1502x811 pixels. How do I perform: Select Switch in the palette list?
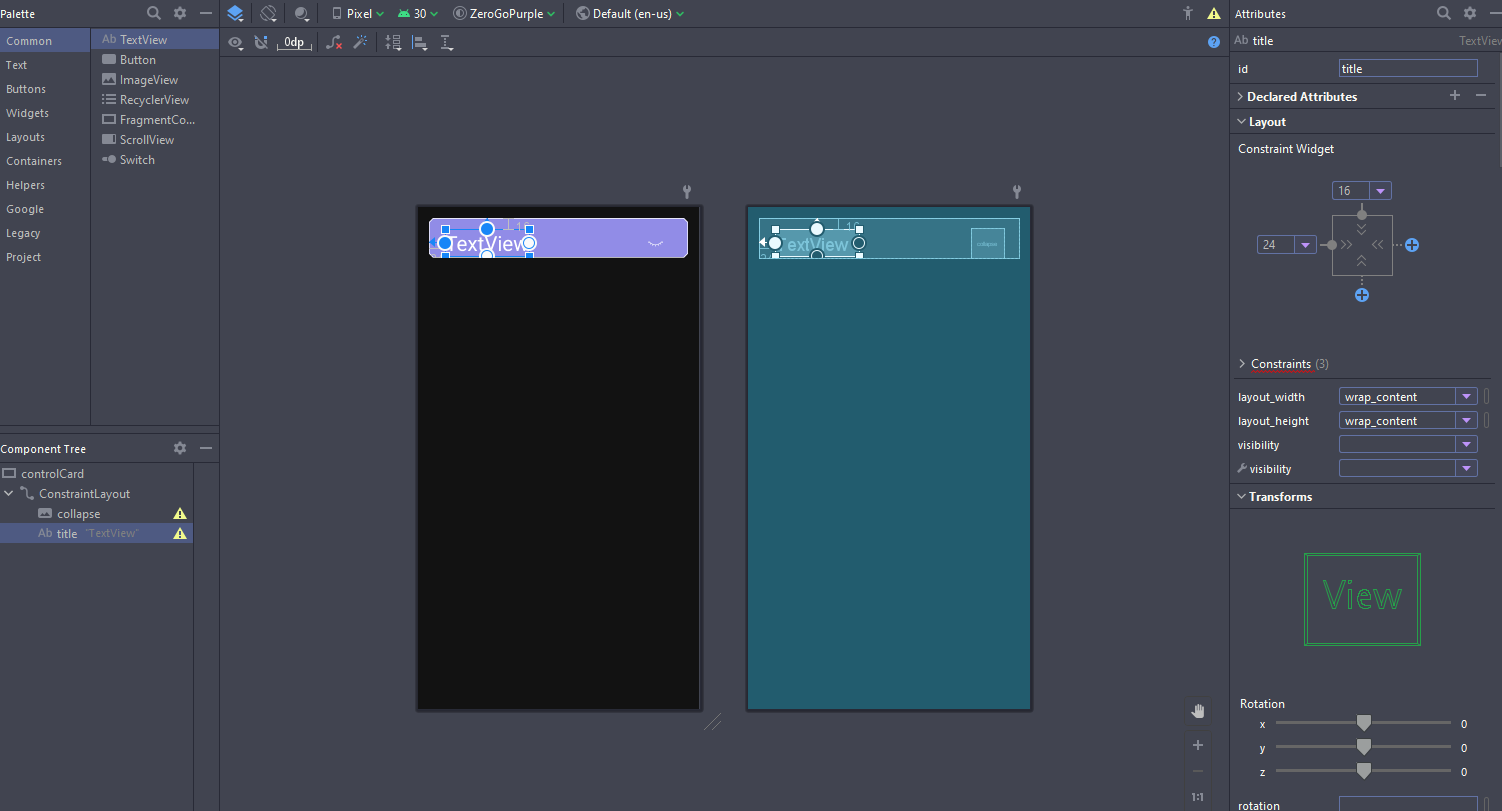pyautogui.click(x=155, y=160)
